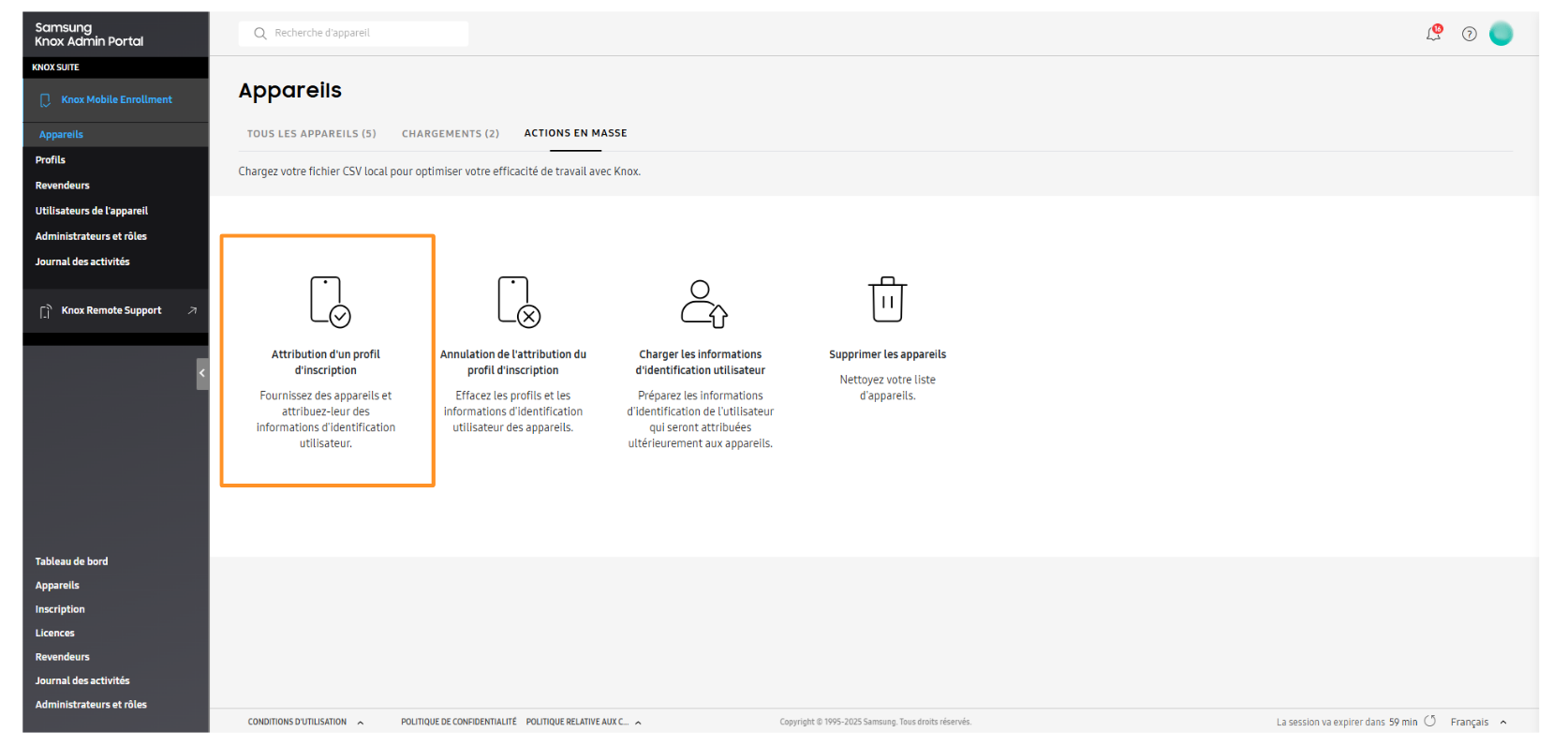Viewport: 1568px width, 747px height.
Task: Click the 'Chargez votre fichier CSV local' text
Action: [x=439, y=172]
